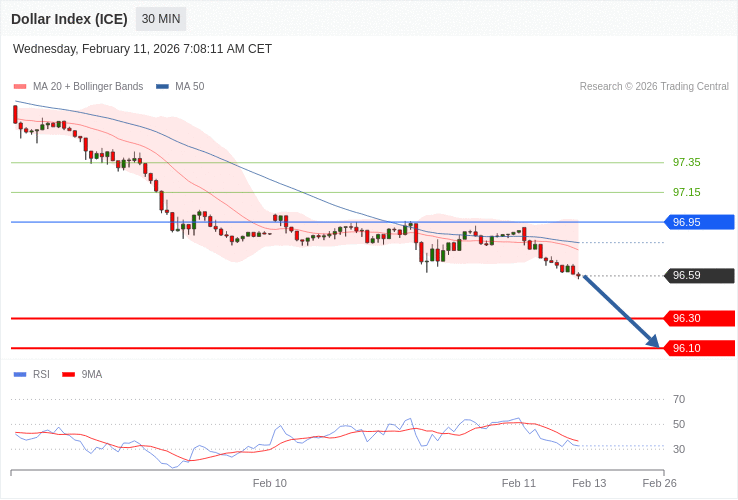The height and width of the screenshot is (500, 738).
Task: Click the RSI legend label
Action: click(41, 375)
